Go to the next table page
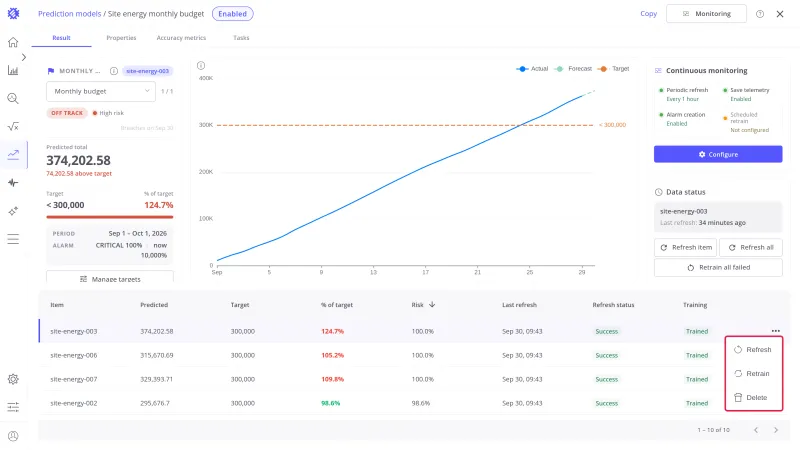The height and width of the screenshot is (450, 800). click(x=776, y=430)
